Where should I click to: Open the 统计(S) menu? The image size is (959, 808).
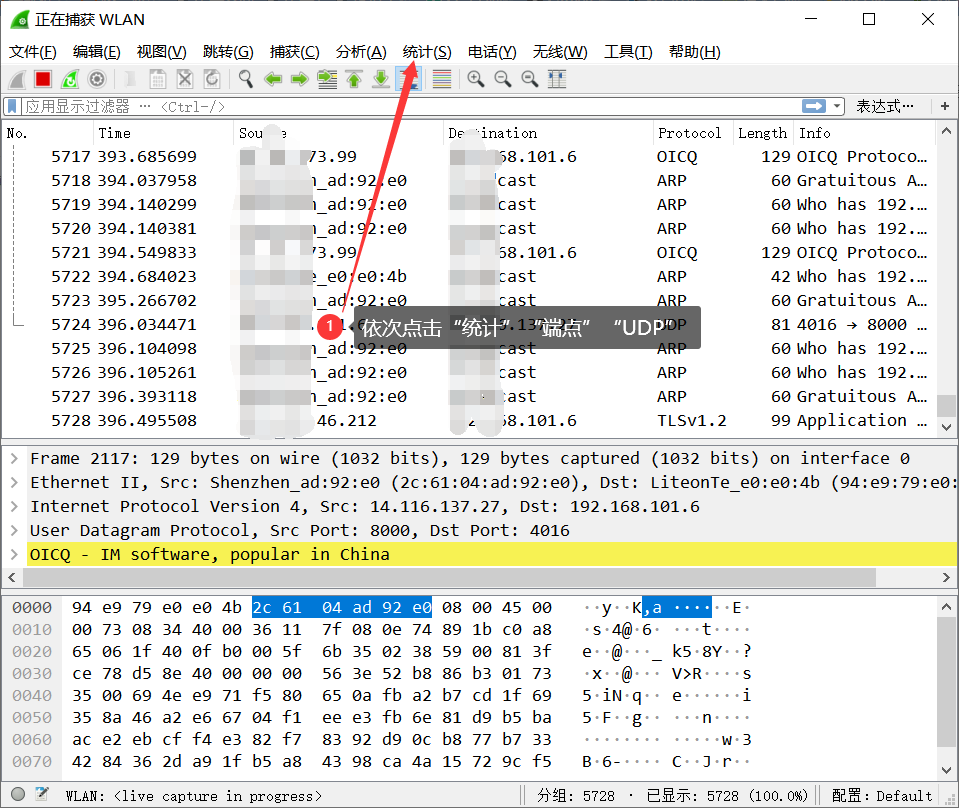(426, 52)
